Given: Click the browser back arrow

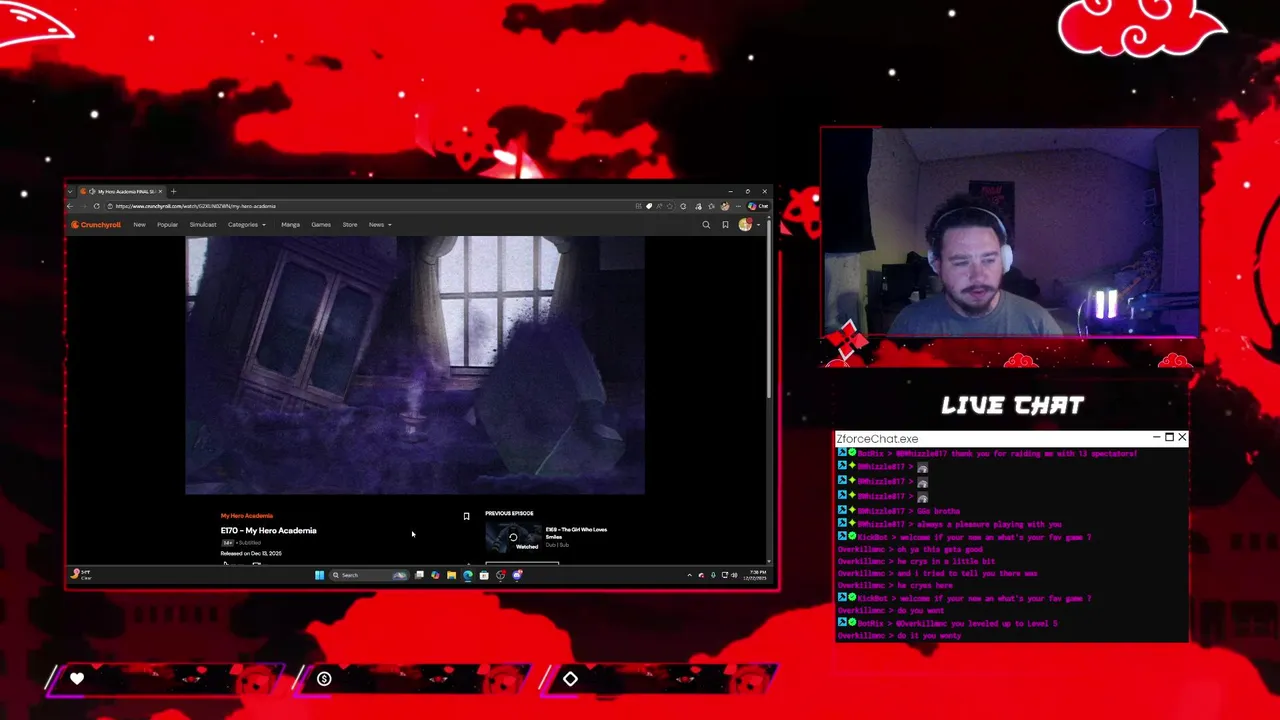Looking at the screenshot, I should coord(70,206).
